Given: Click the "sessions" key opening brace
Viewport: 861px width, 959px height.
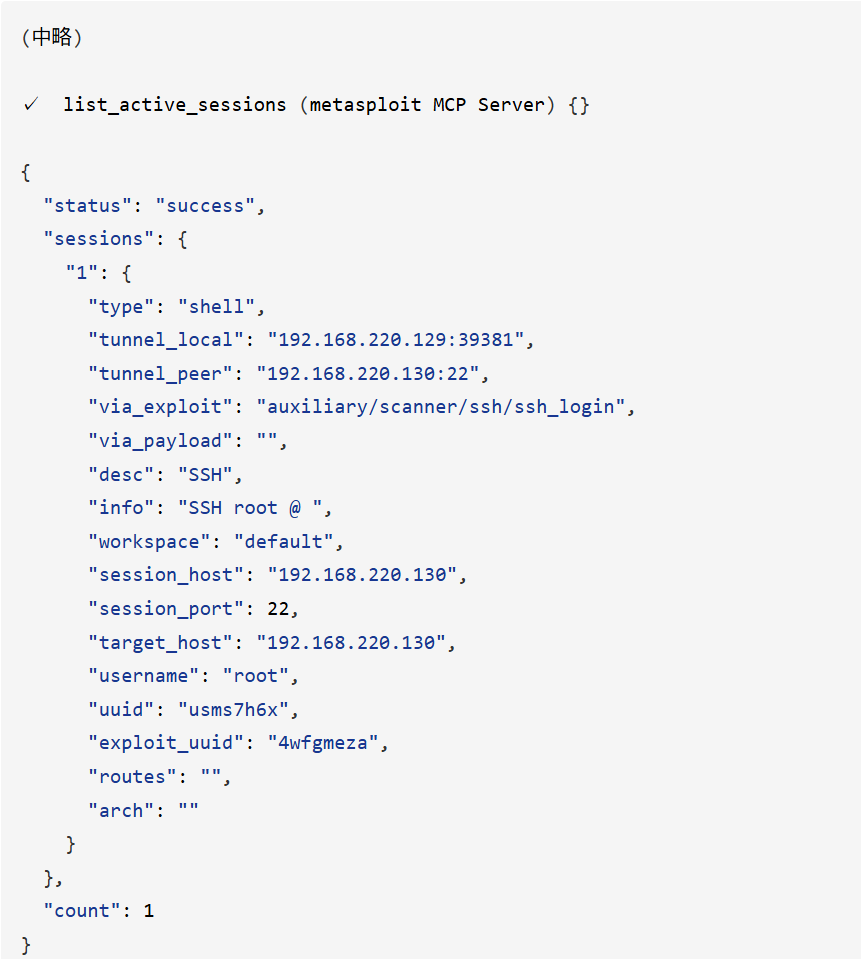Looking at the screenshot, I should (182, 239).
